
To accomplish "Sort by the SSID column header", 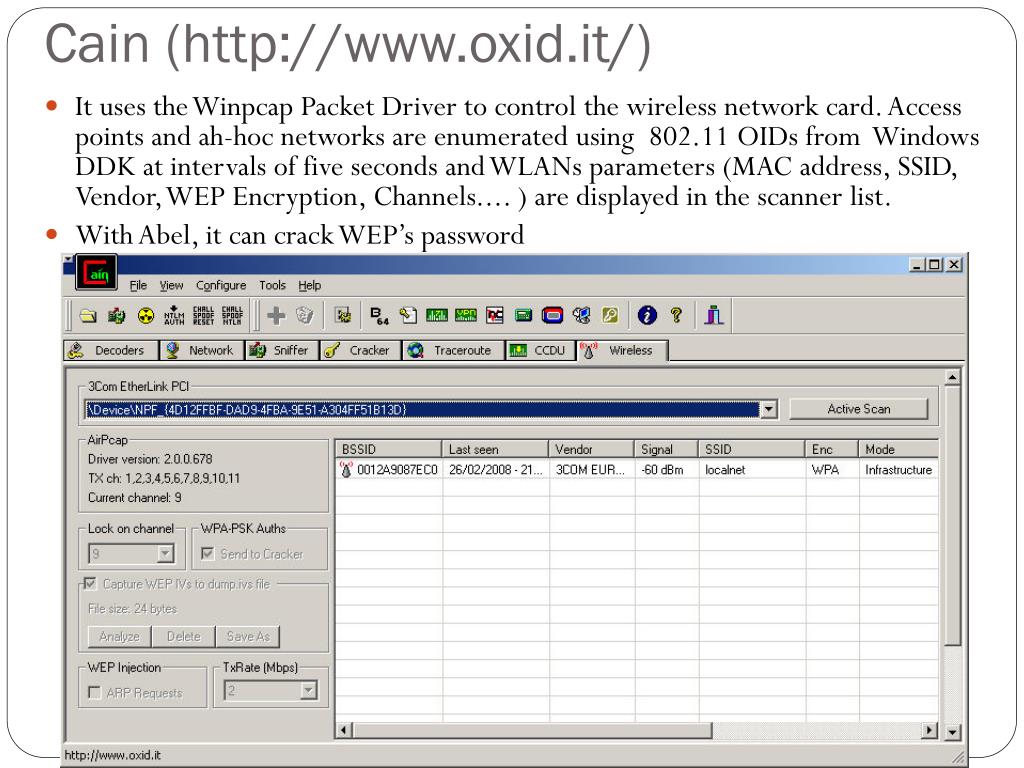I will (752, 449).
